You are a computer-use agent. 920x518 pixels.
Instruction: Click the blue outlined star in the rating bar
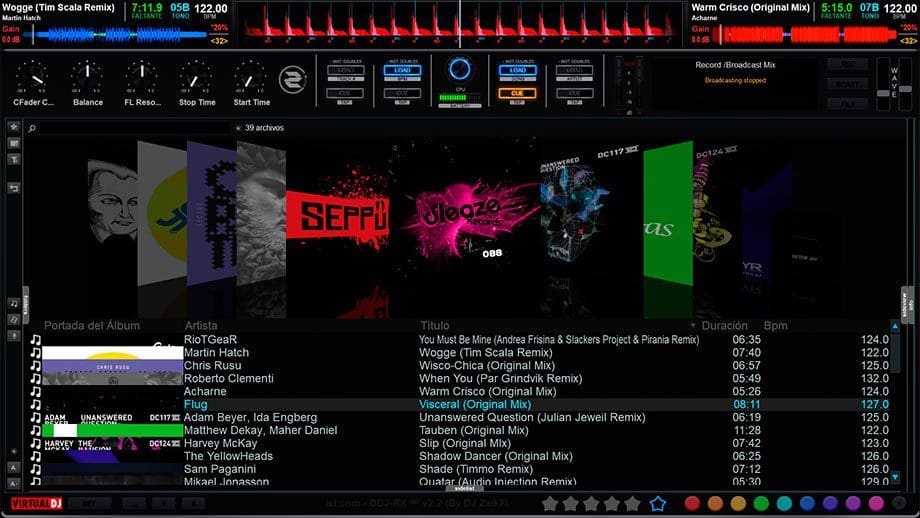[x=658, y=503]
